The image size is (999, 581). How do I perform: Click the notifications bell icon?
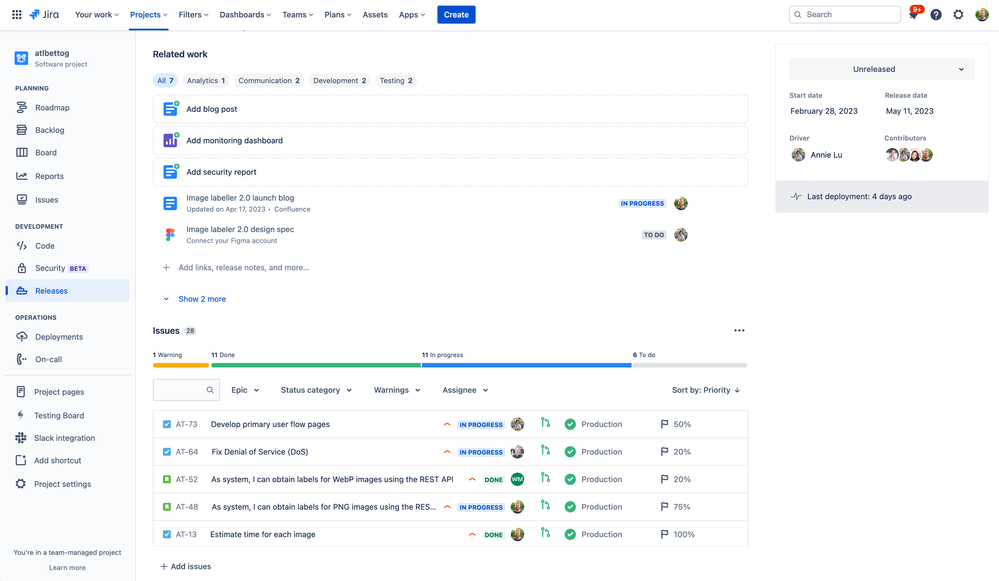pos(915,14)
